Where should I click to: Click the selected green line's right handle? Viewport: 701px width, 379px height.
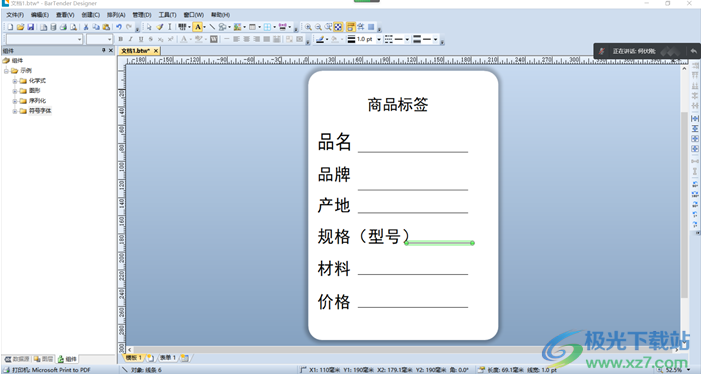[473, 243]
